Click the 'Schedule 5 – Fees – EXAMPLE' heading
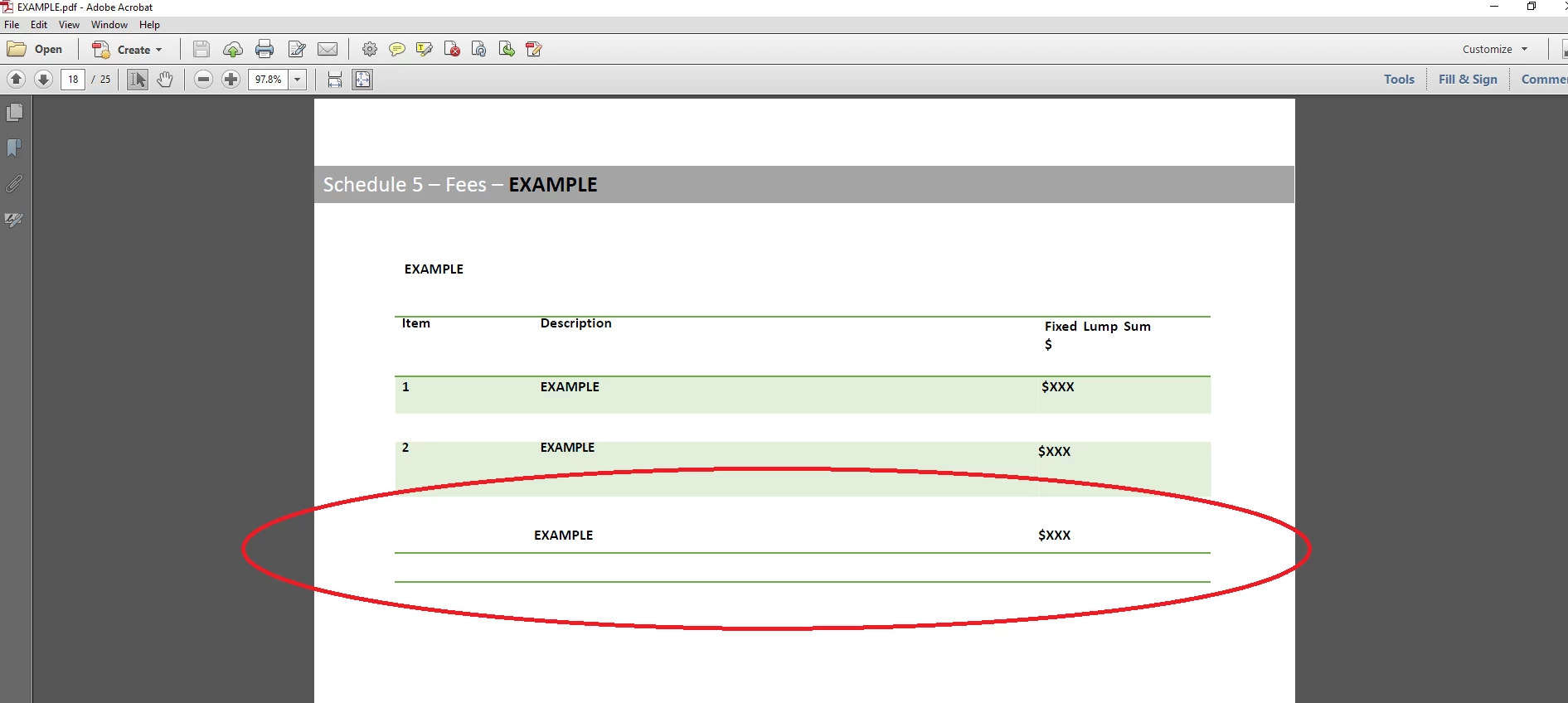This screenshot has width=1568, height=703. (460, 185)
